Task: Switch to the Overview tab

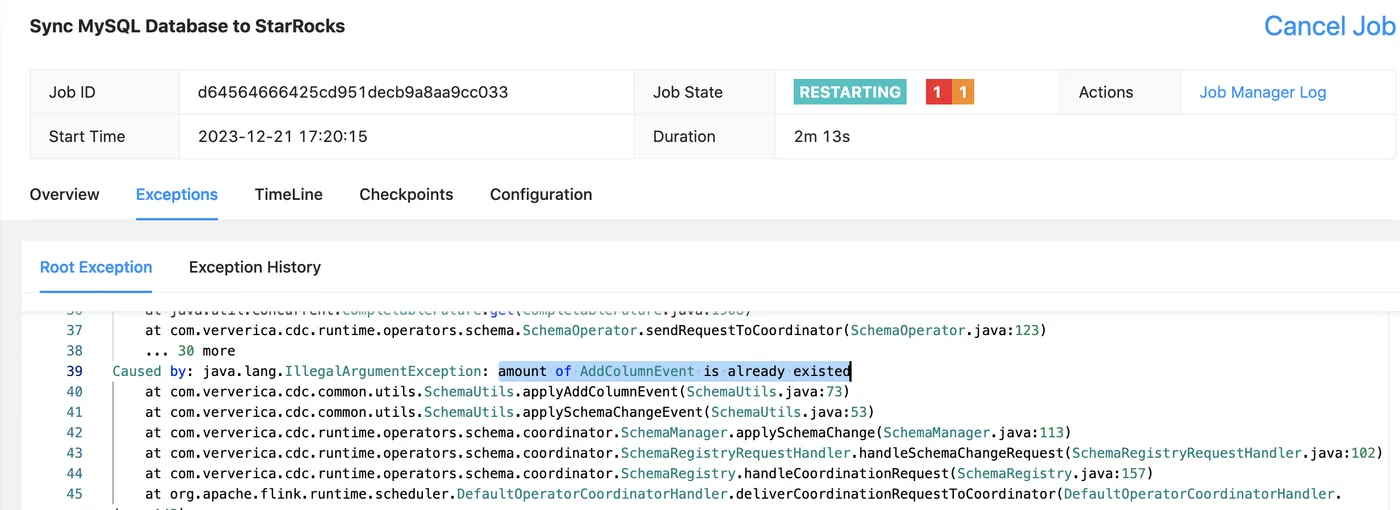Action: coord(64,194)
